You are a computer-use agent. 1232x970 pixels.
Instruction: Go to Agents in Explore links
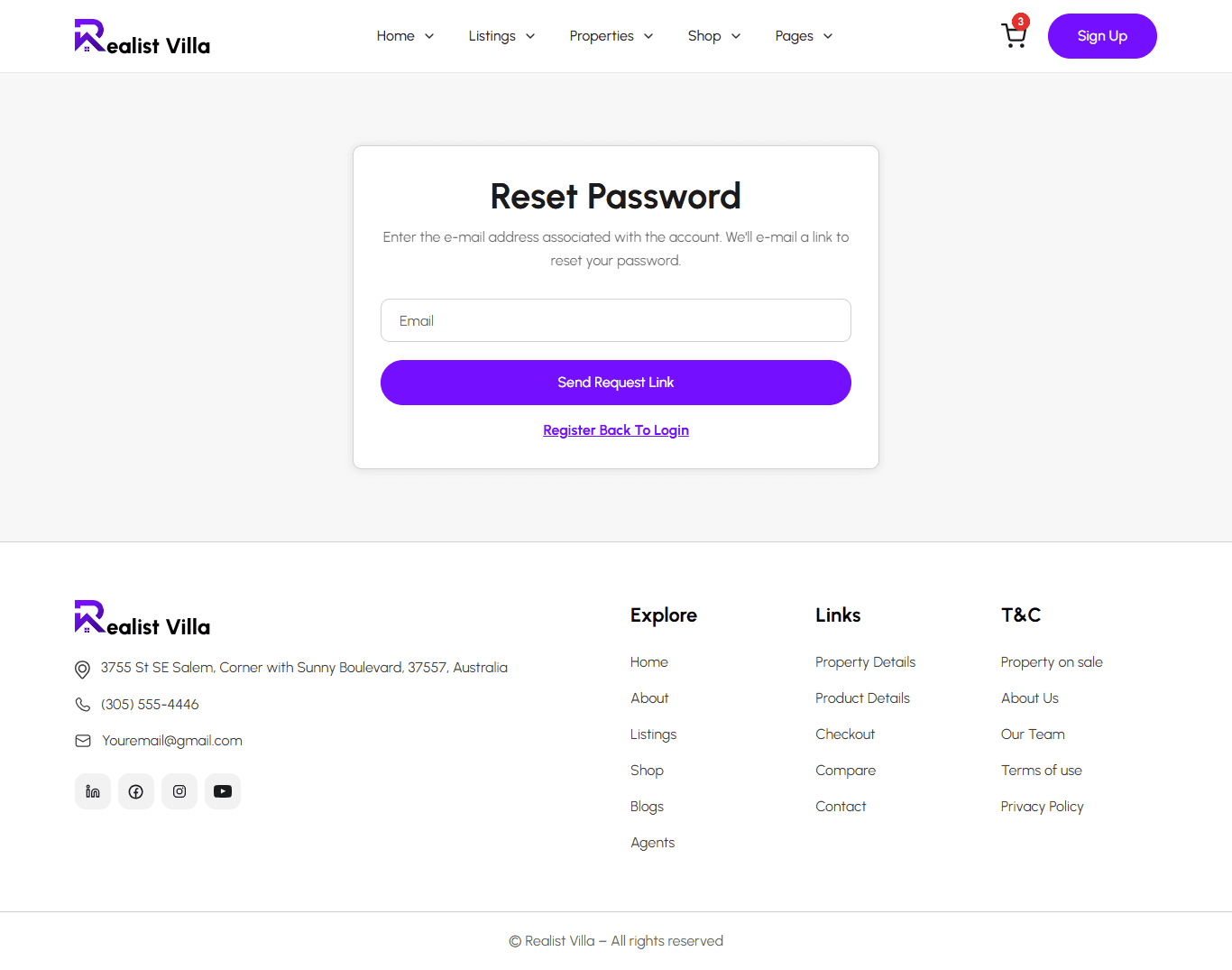(x=653, y=843)
